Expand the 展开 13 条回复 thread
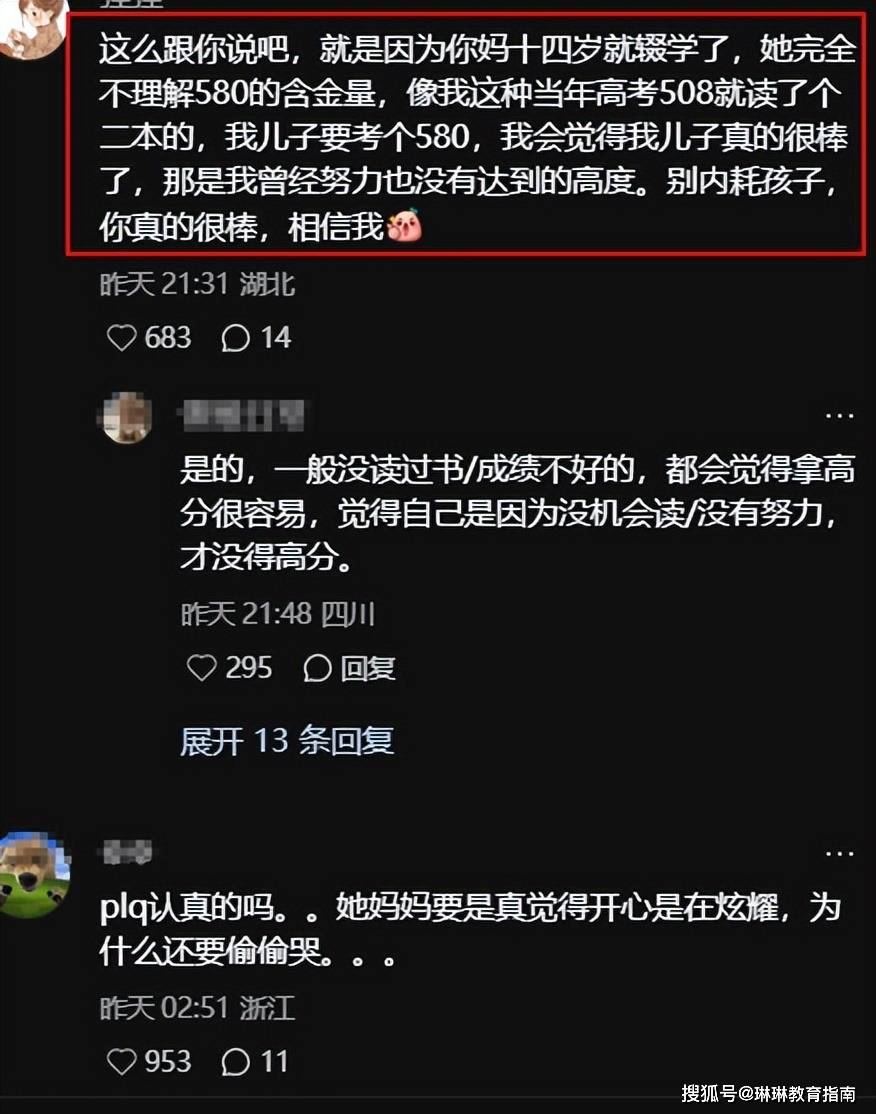Screen dimensions: 876x1114 click(x=287, y=741)
